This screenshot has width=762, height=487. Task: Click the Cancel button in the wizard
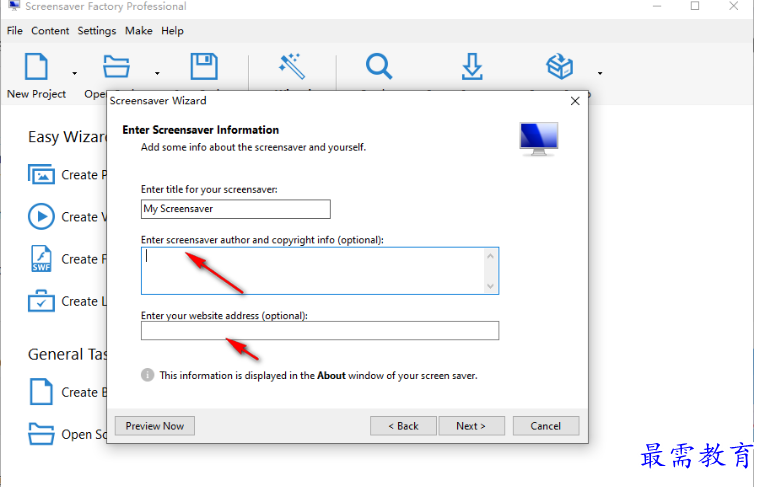pyautogui.click(x=546, y=426)
